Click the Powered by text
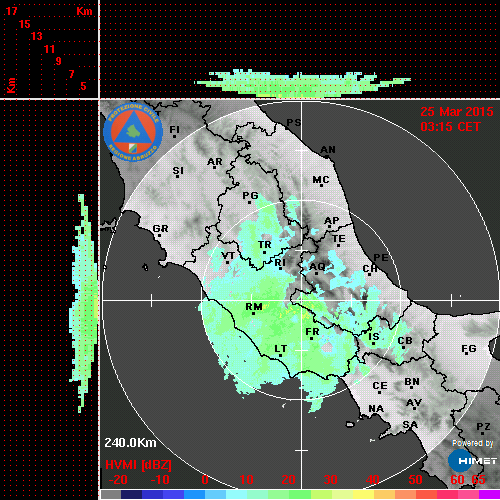The width and height of the screenshot is (500, 500). click(x=473, y=443)
